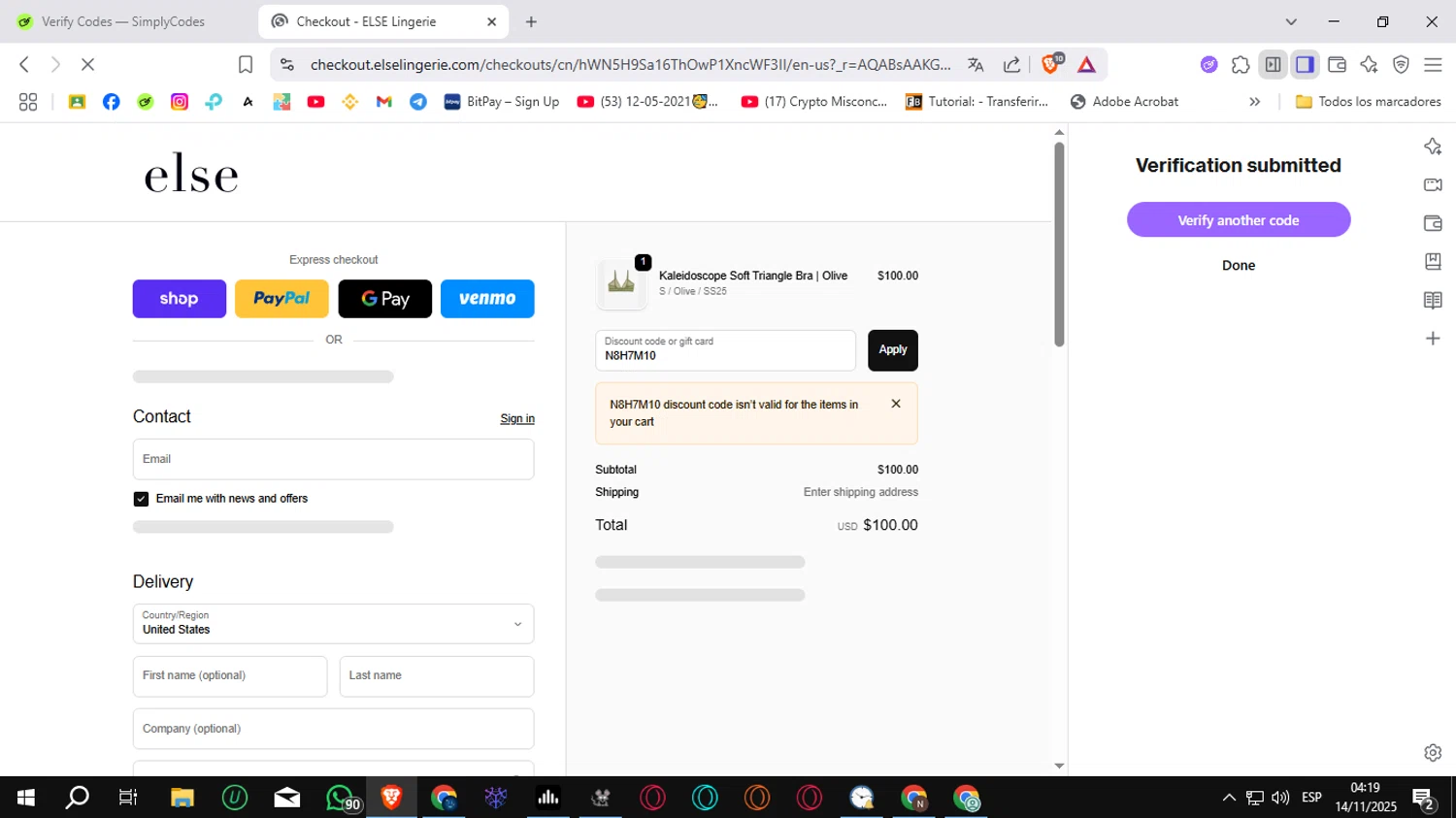Click the Kaleidoscope bra product thumbnail

pos(621,284)
